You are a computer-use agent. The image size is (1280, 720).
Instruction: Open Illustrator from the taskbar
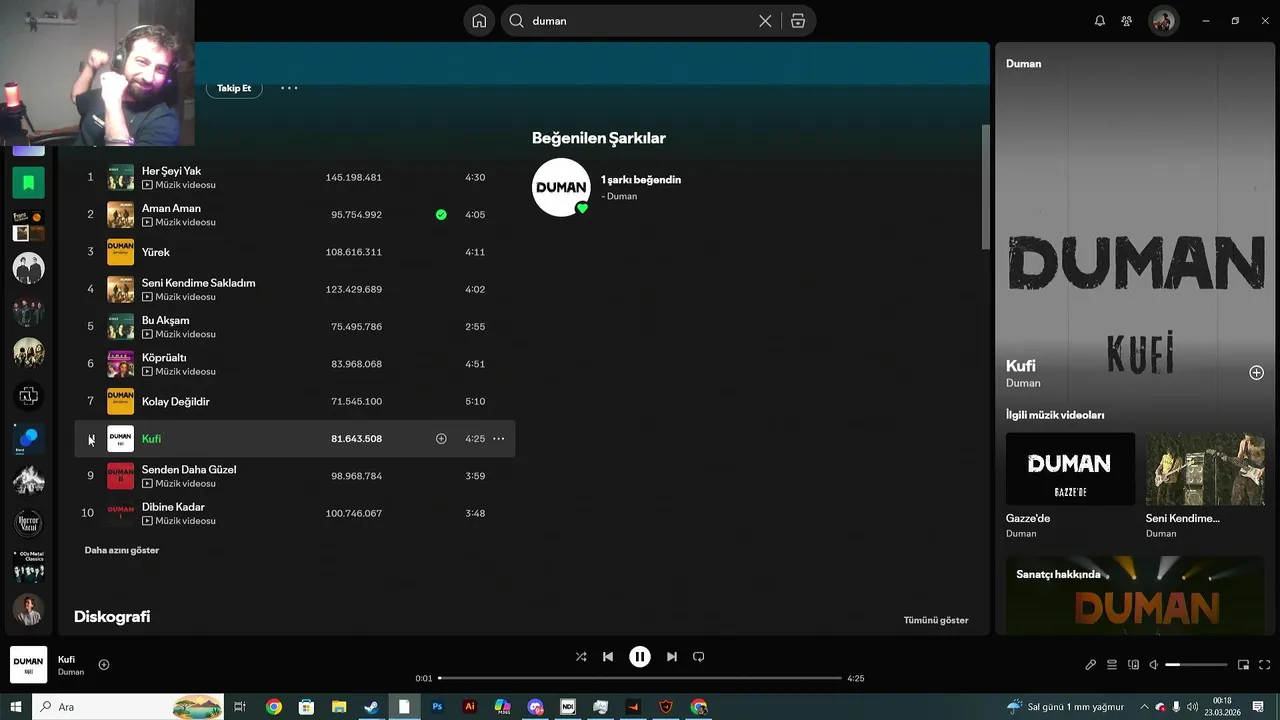tap(470, 707)
